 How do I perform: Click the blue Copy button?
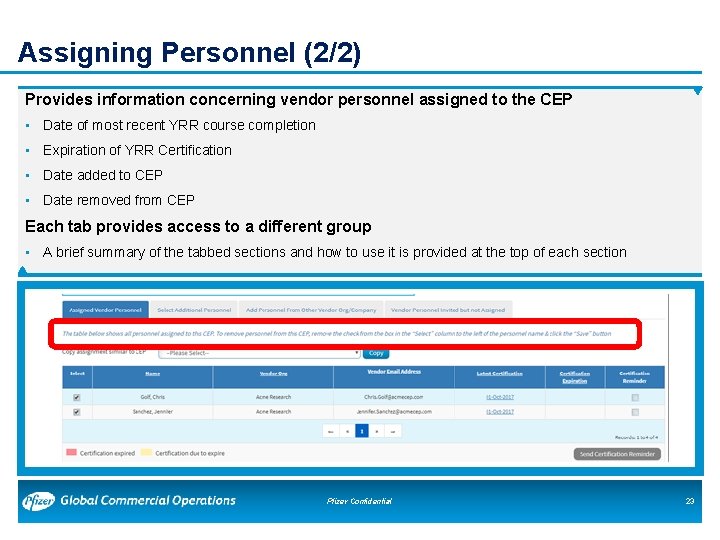click(376, 353)
